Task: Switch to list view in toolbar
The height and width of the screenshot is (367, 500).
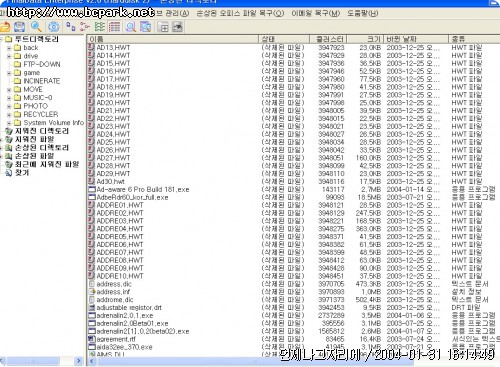Action: coord(100,27)
